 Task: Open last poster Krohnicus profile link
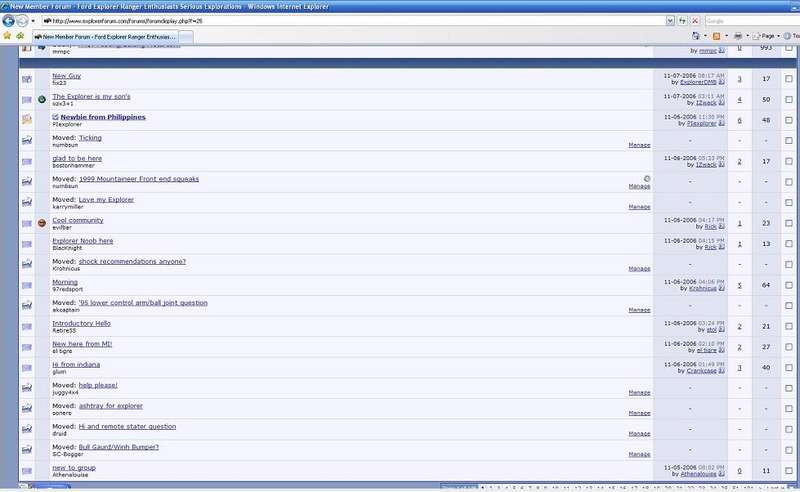pyautogui.click(x=703, y=288)
